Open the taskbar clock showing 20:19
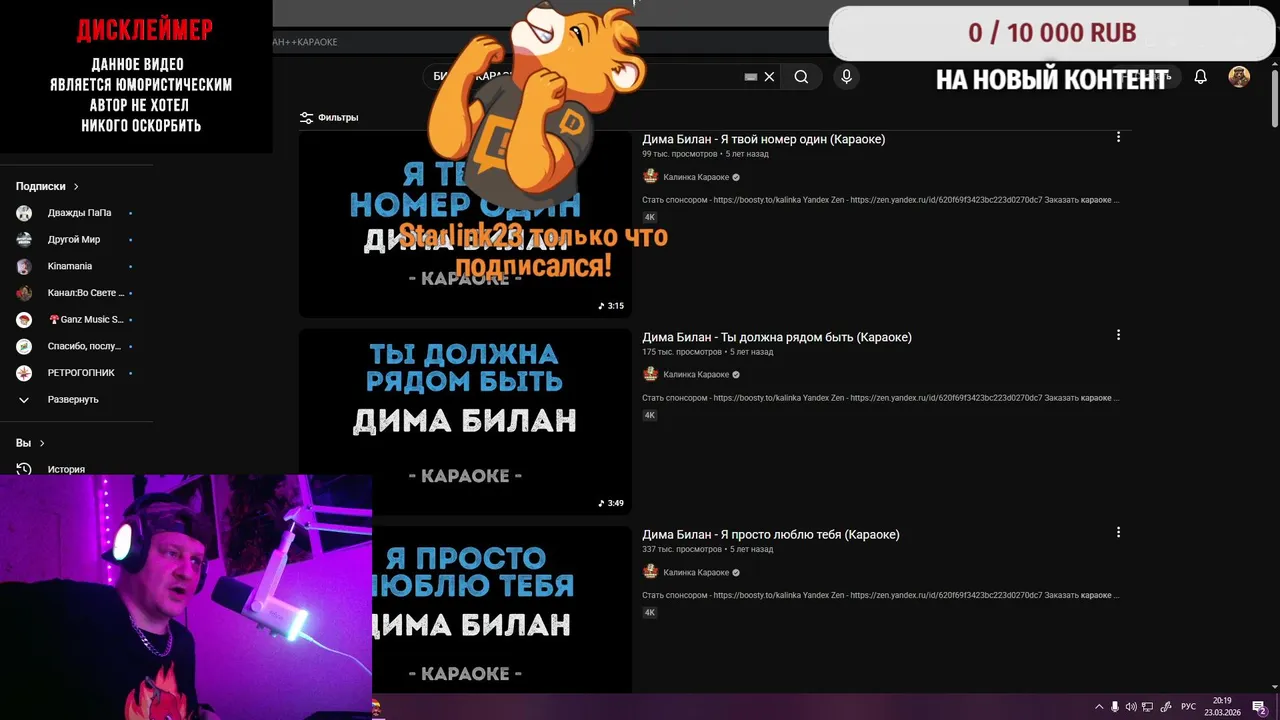The width and height of the screenshot is (1280, 720). pos(1222,706)
